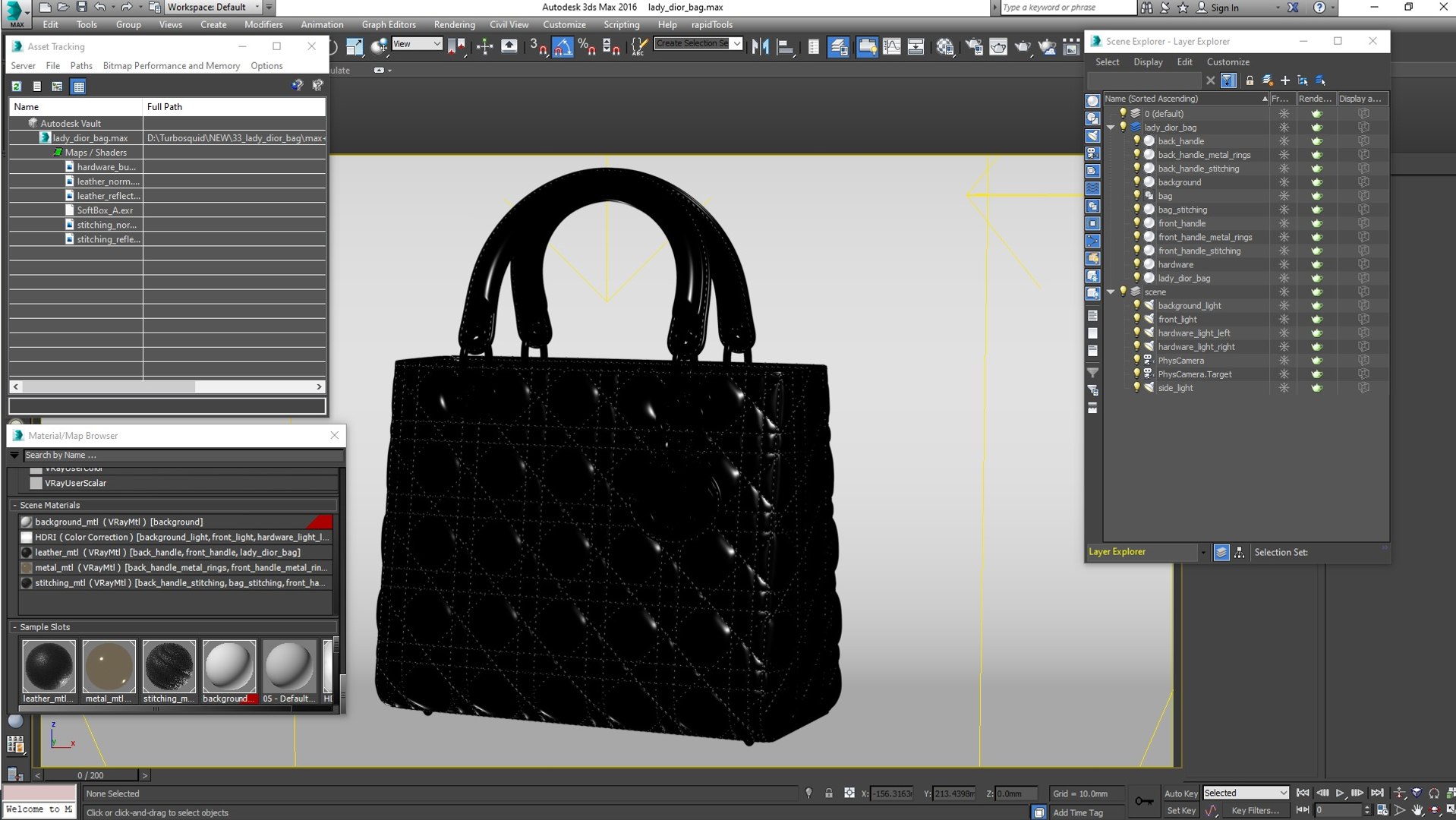Hide the hardware object via bulb icon
The height and width of the screenshot is (820, 1456).
pyautogui.click(x=1136, y=264)
